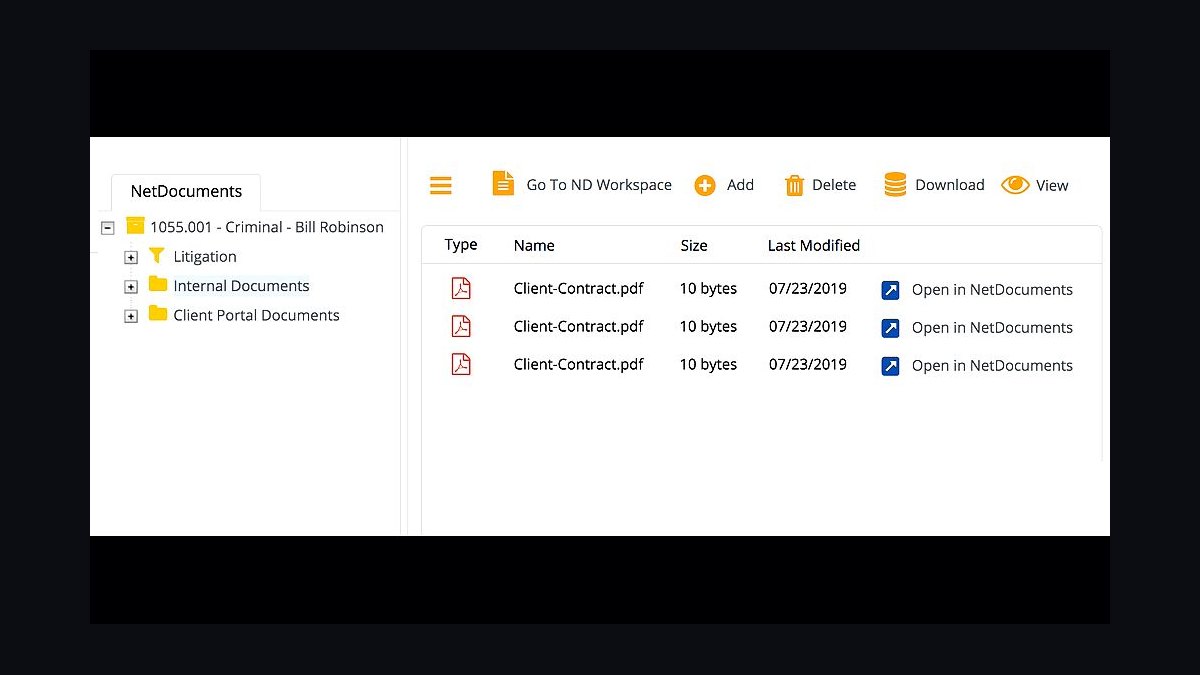The image size is (1200, 675).
Task: Click the Download stack icon
Action: [896, 185]
